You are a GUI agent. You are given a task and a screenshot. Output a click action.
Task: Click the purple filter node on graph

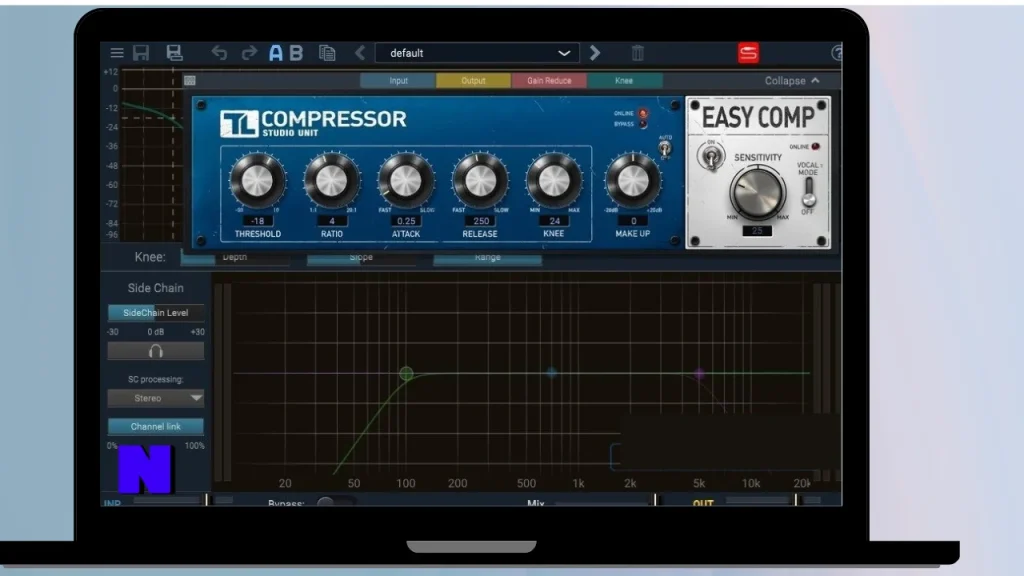(699, 374)
